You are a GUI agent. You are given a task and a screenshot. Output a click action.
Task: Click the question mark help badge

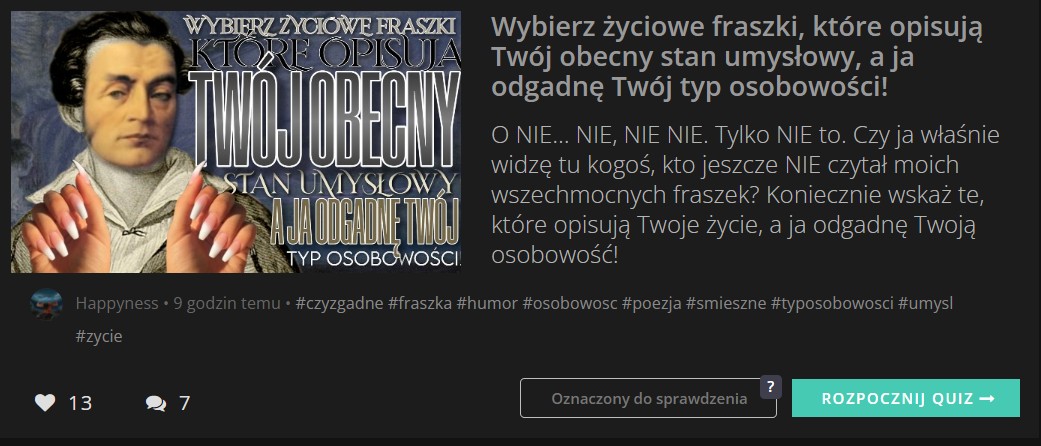(x=770, y=387)
